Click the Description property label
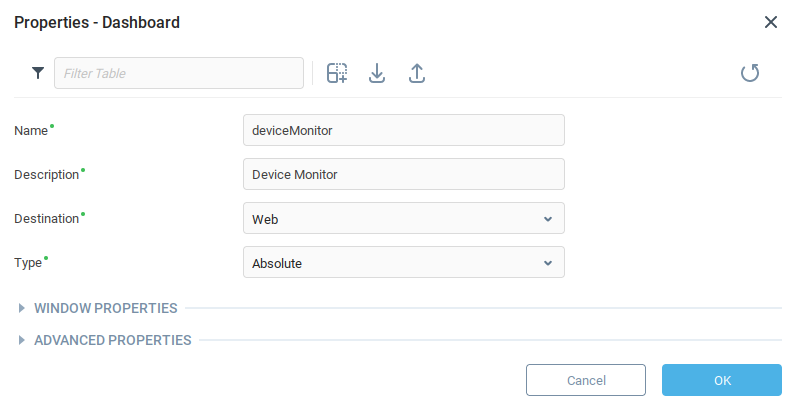 46,175
